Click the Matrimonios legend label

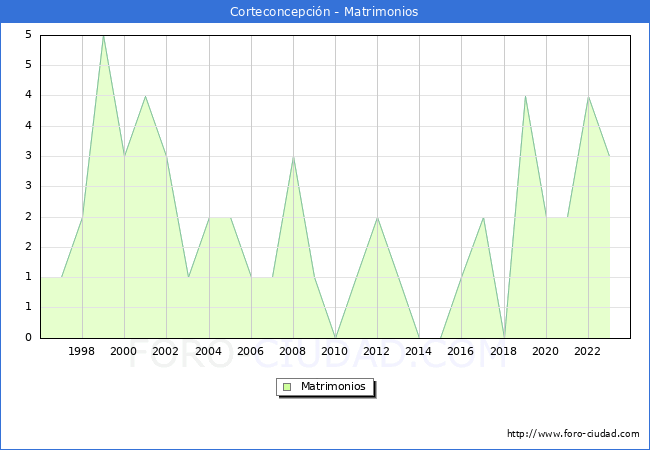[333, 386]
